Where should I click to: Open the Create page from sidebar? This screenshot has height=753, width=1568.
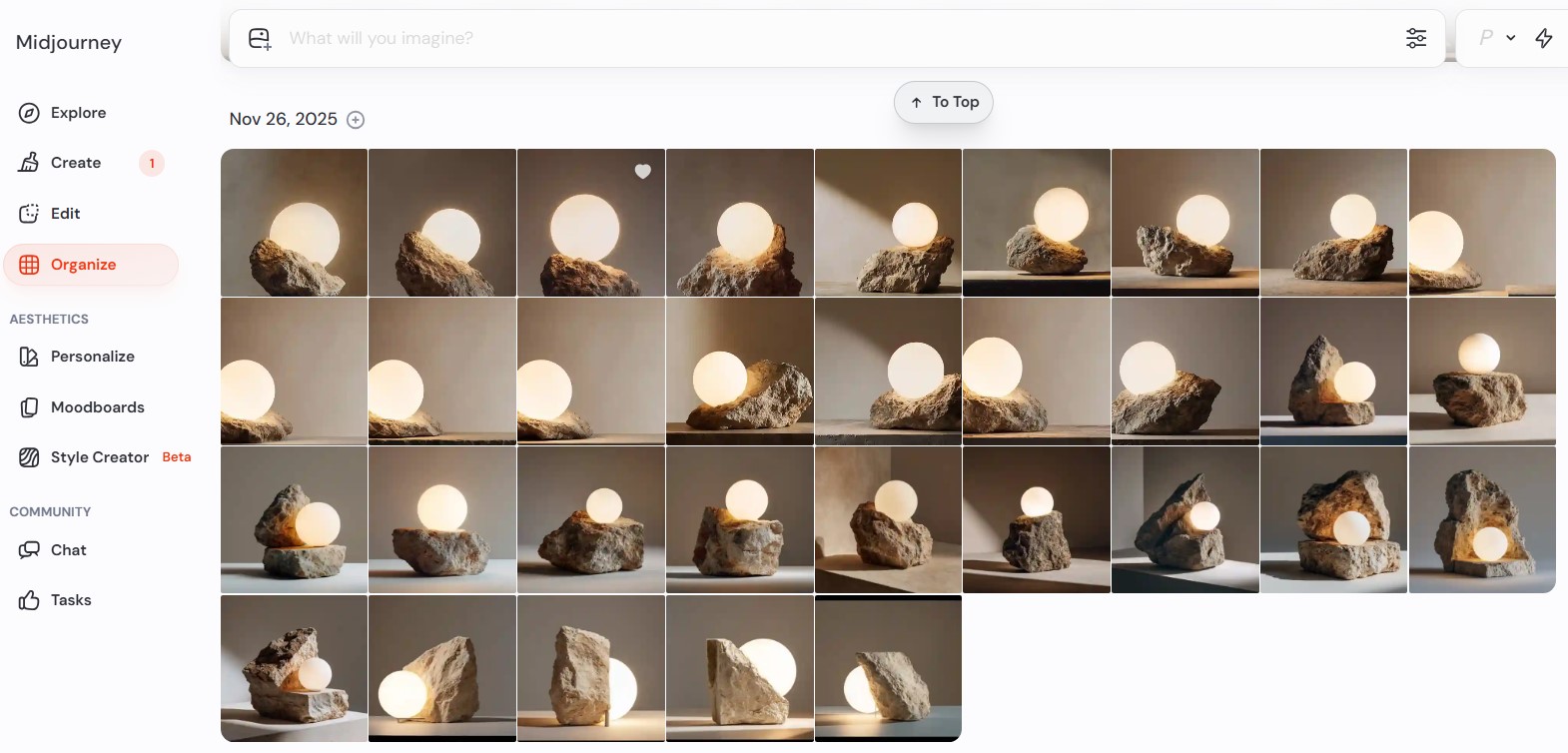76,163
